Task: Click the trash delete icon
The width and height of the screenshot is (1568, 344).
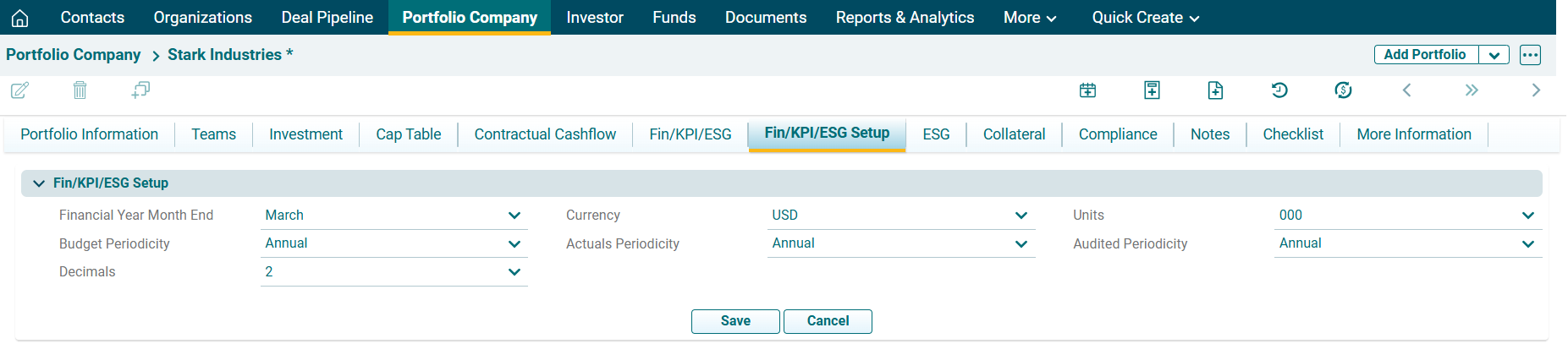Action: coord(80,90)
